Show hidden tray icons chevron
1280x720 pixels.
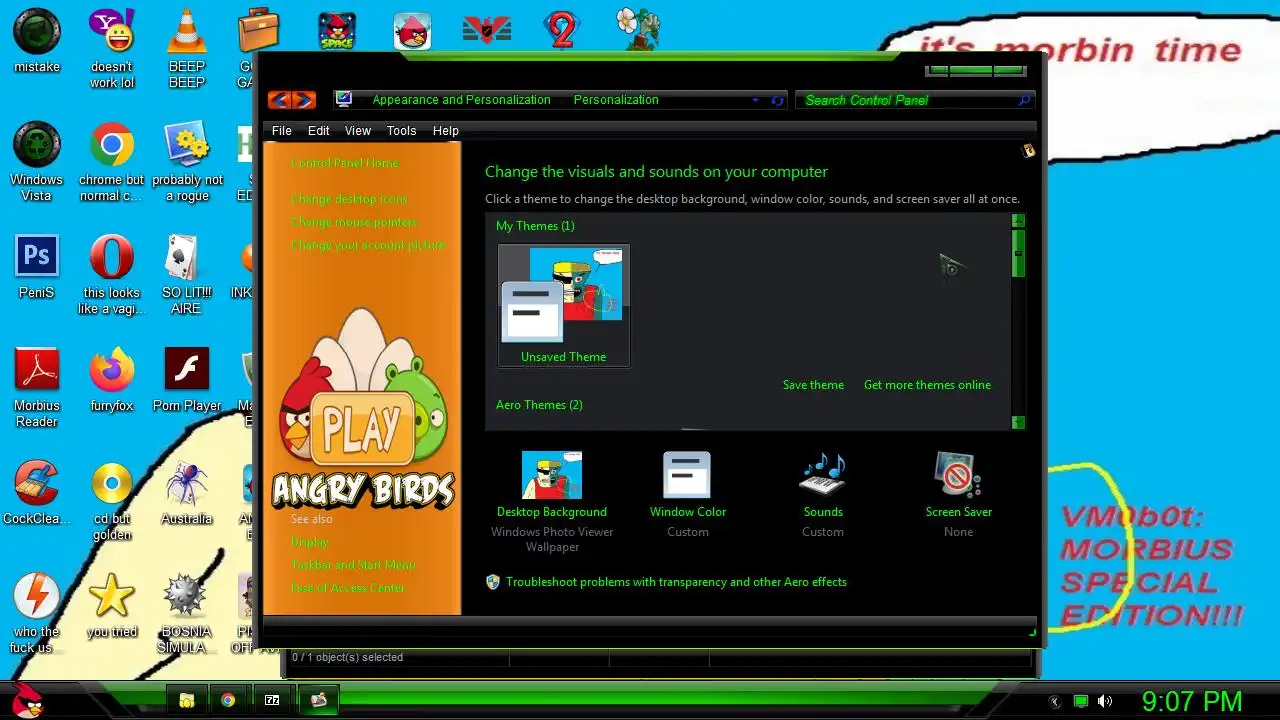tap(1054, 702)
